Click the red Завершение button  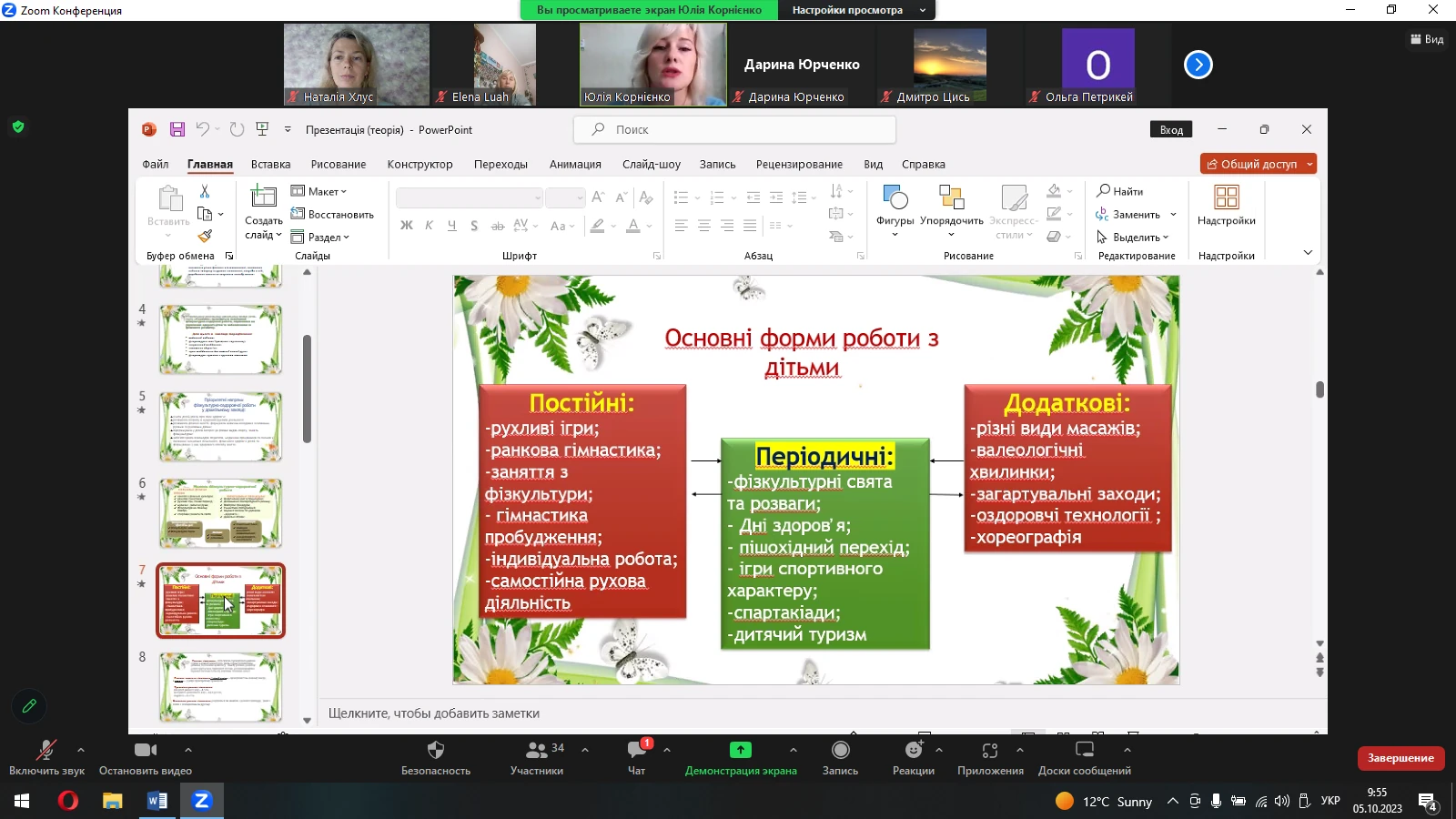point(1400,758)
